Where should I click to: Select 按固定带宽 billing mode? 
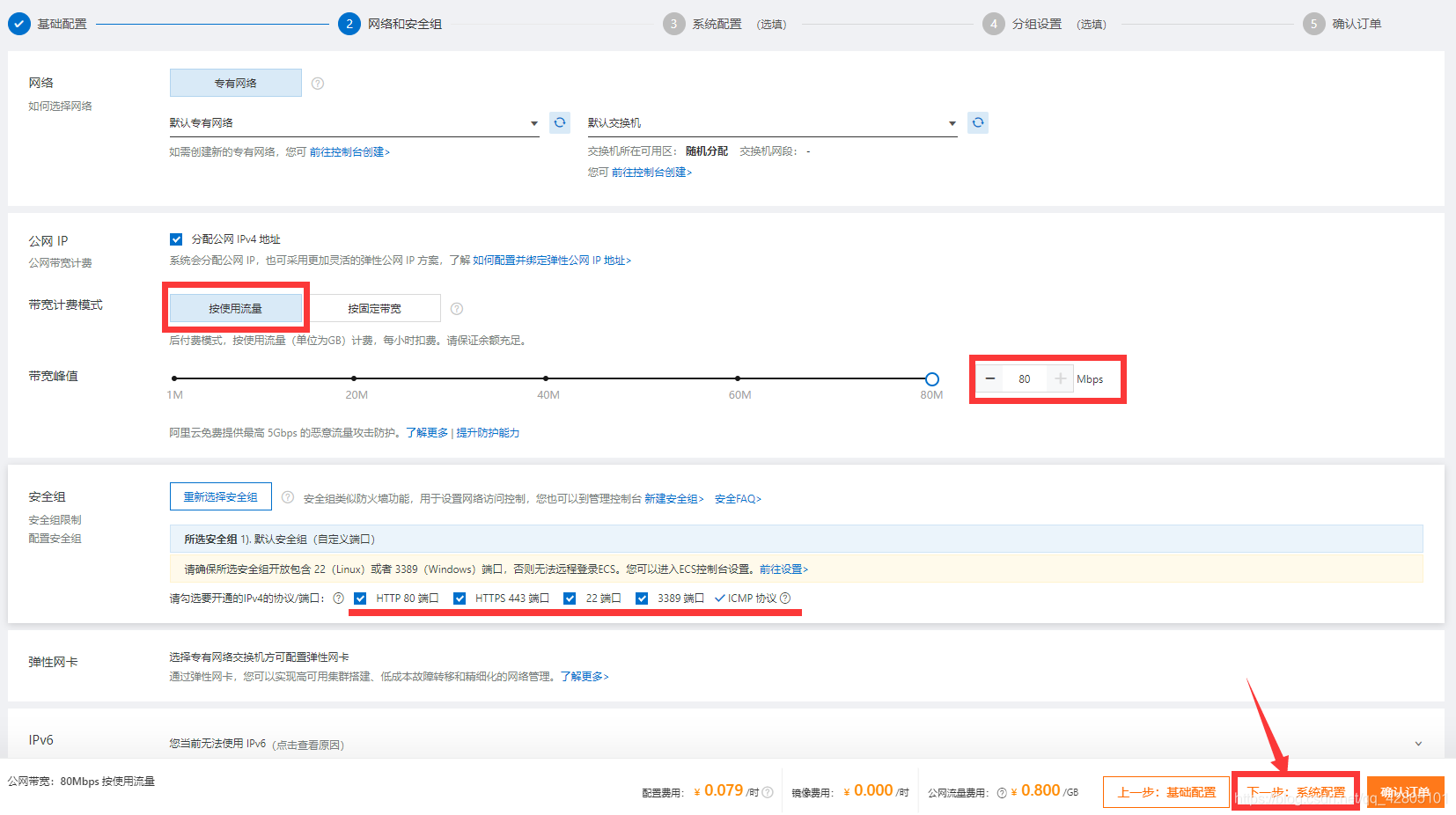[x=374, y=308]
